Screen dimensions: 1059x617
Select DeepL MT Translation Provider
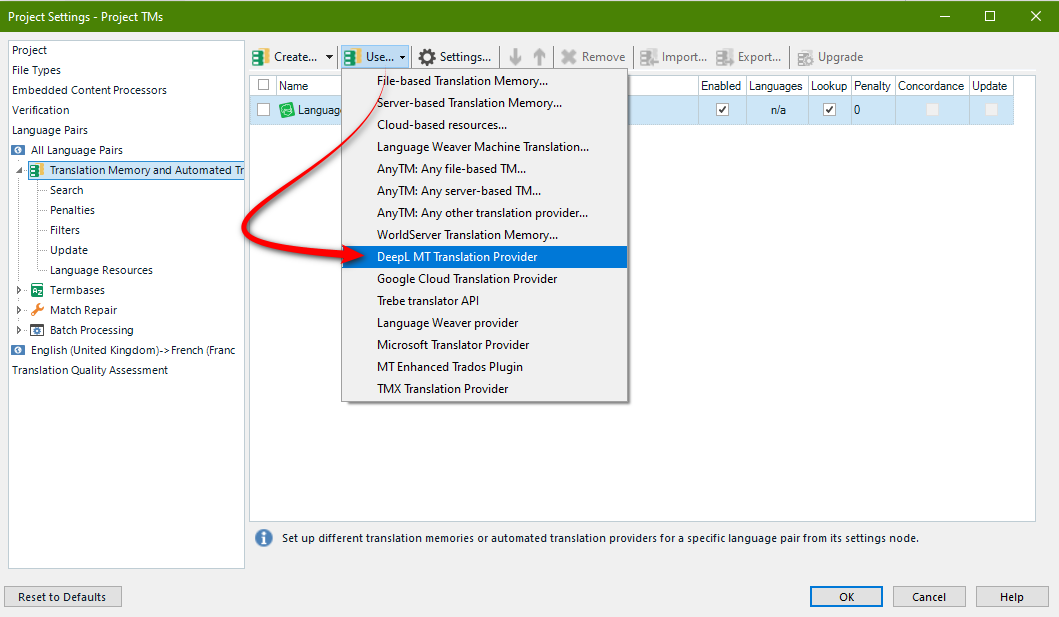pyautogui.click(x=485, y=257)
